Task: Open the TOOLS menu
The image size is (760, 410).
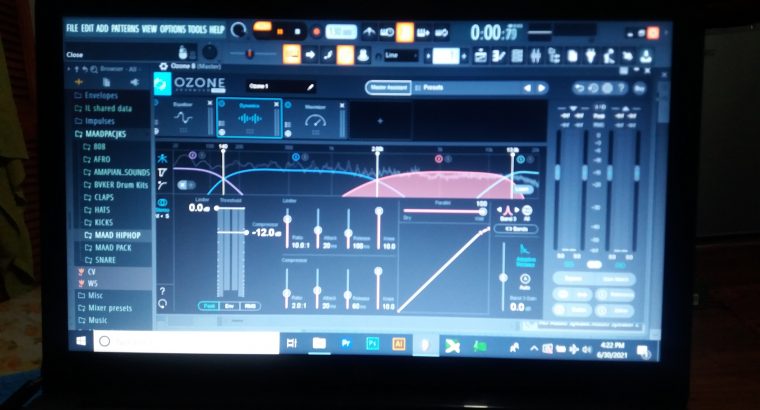Action: [197, 30]
